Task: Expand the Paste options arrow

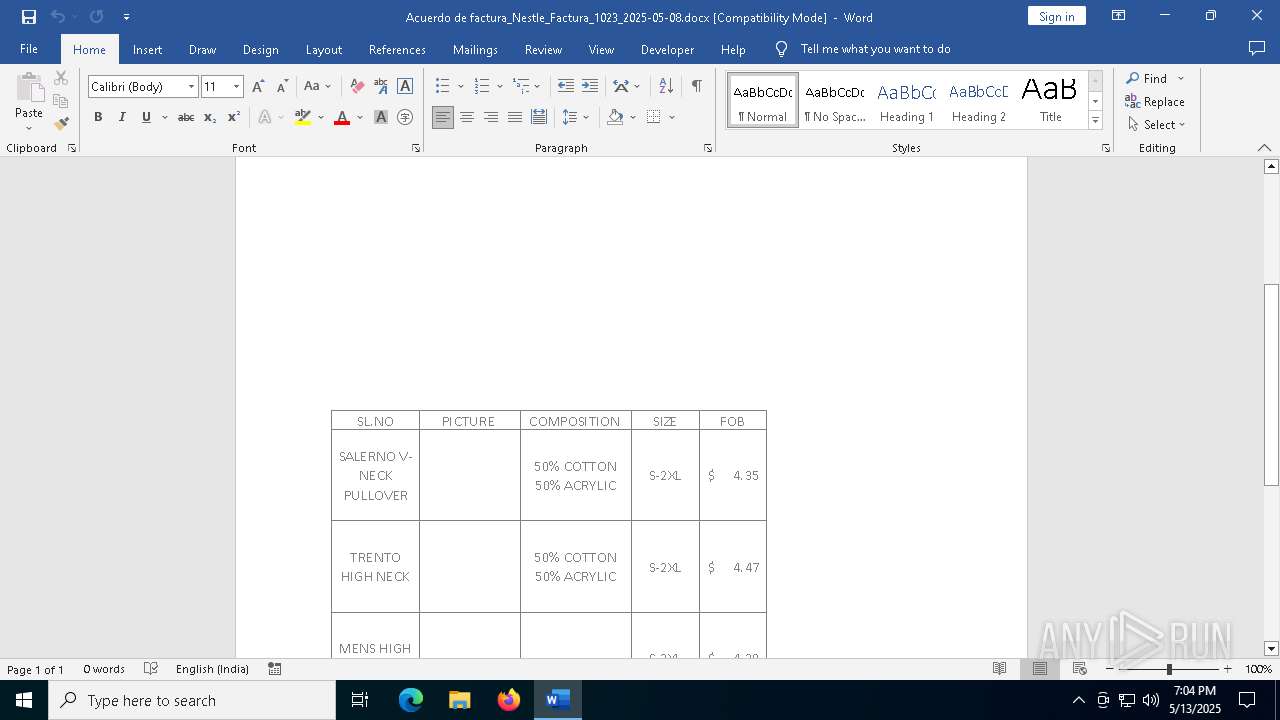Action: [x=29, y=129]
